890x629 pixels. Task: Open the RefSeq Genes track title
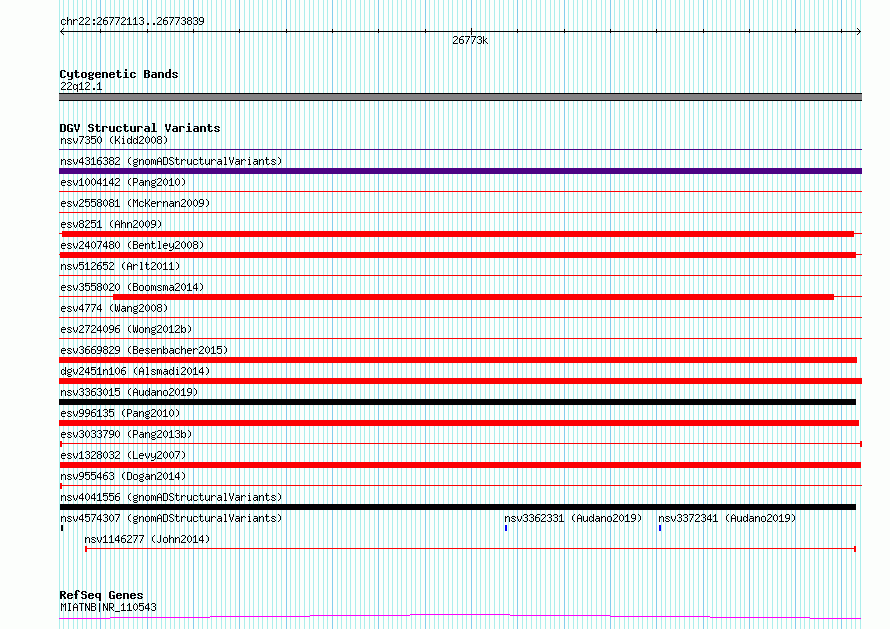(x=101, y=595)
